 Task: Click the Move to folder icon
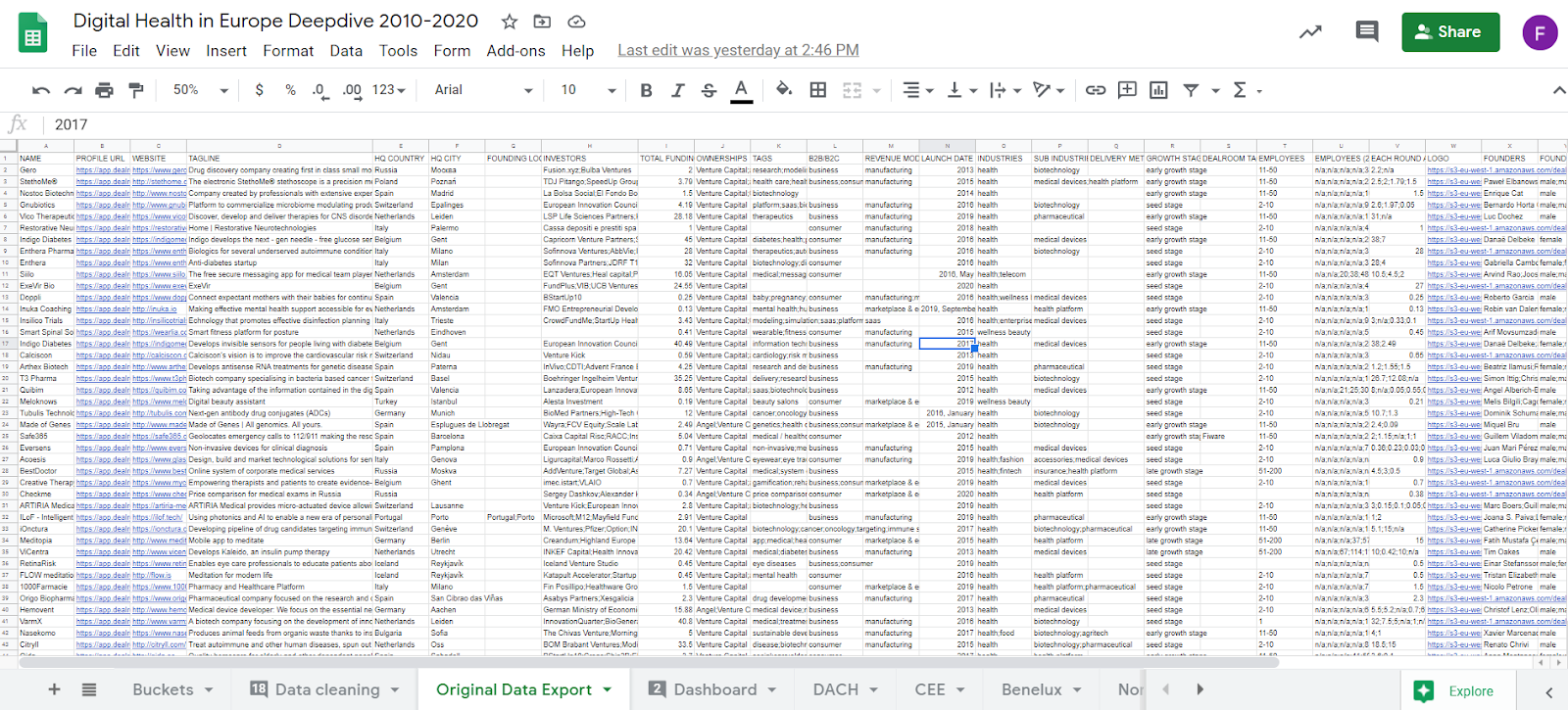542,22
